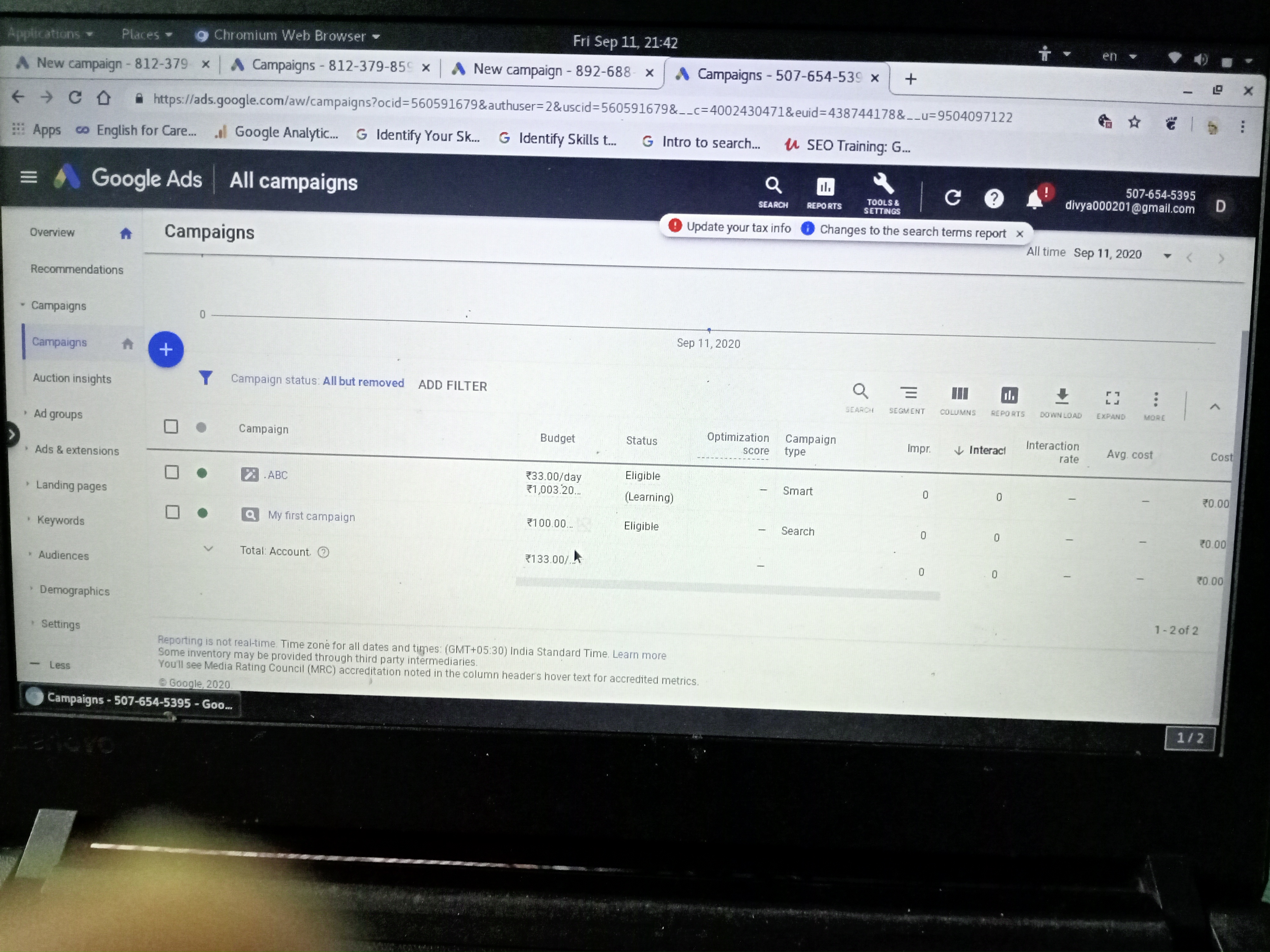Click the horizontal scrollbar below the table
Image resolution: width=1270 pixels, height=952 pixels.
point(727,589)
